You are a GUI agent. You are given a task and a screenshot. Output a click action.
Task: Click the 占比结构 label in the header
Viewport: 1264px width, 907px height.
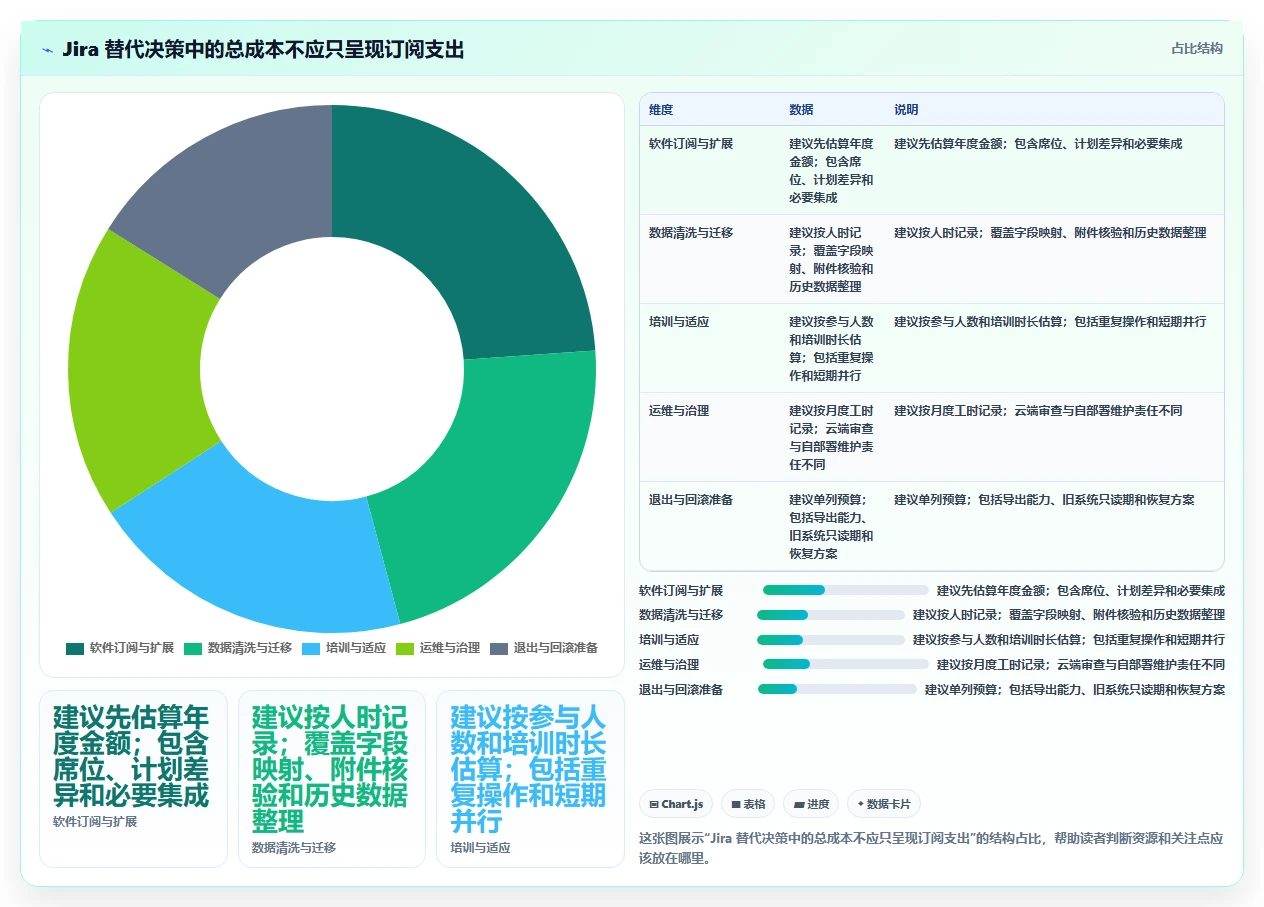click(x=1197, y=49)
